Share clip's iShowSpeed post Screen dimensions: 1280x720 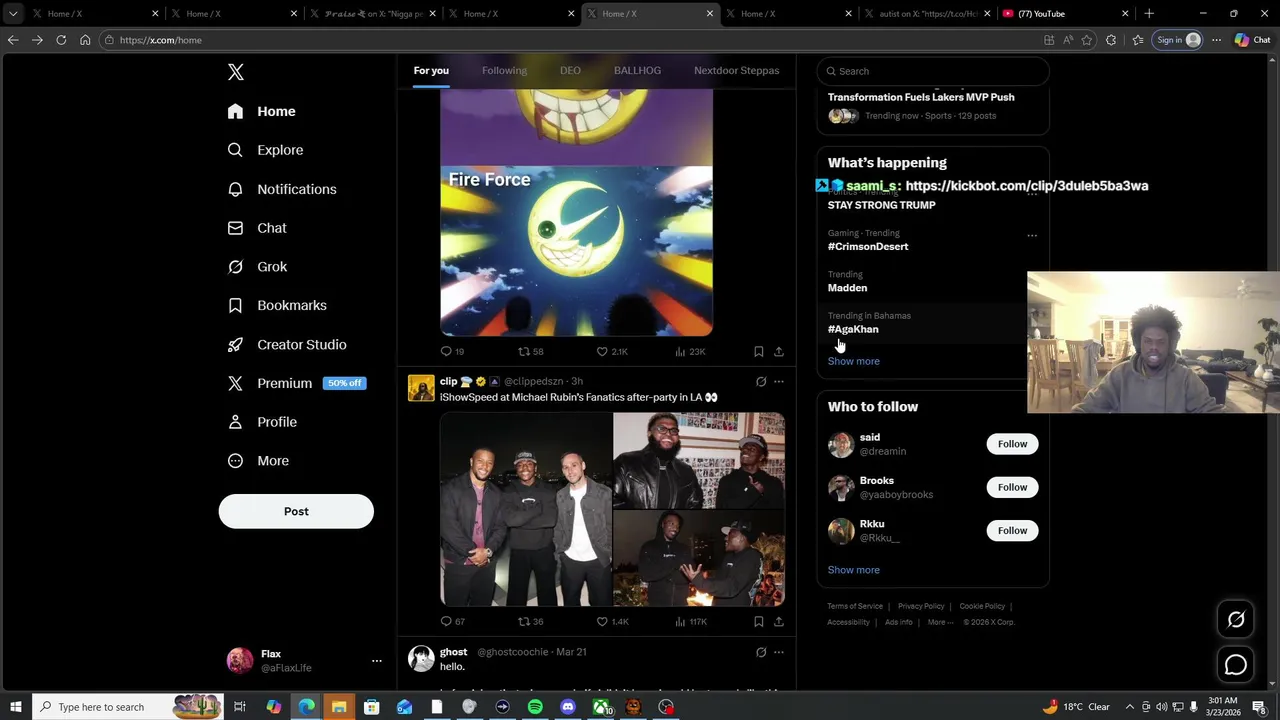[779, 622]
